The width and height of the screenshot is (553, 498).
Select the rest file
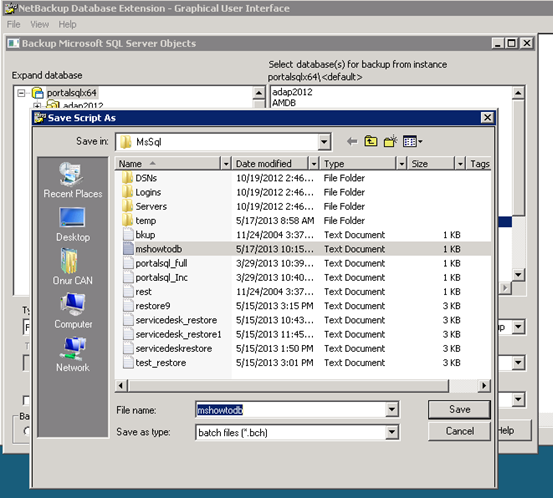[x=143, y=292]
